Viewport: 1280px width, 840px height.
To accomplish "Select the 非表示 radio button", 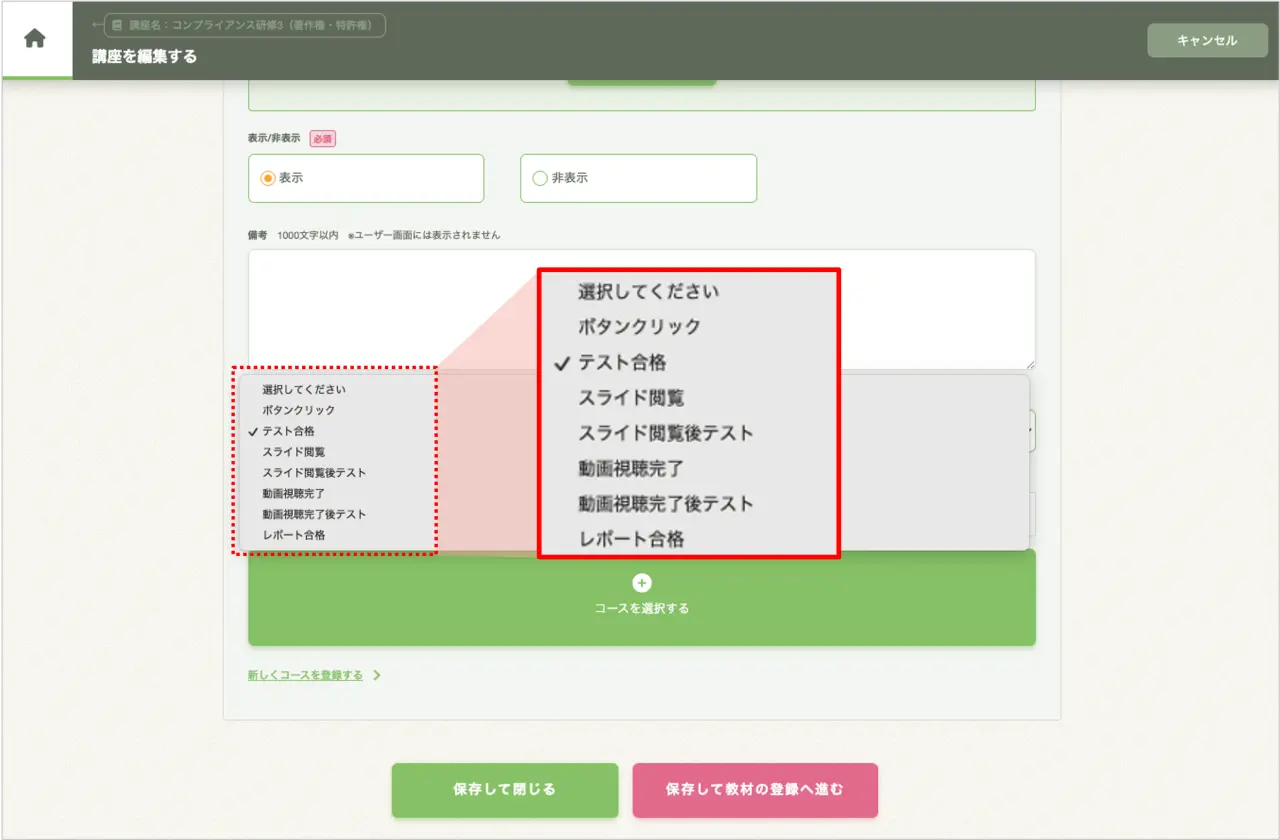I will pos(540,178).
